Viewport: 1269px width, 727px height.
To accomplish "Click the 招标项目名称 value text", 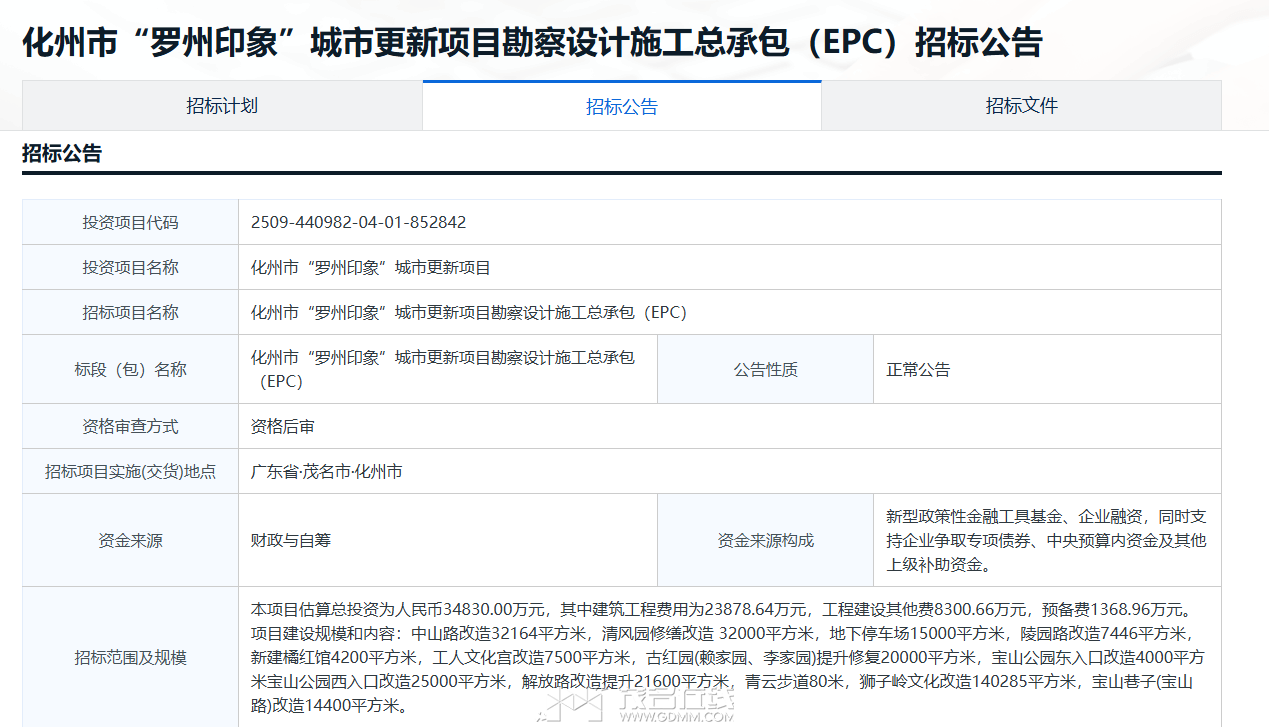I will 468,312.
